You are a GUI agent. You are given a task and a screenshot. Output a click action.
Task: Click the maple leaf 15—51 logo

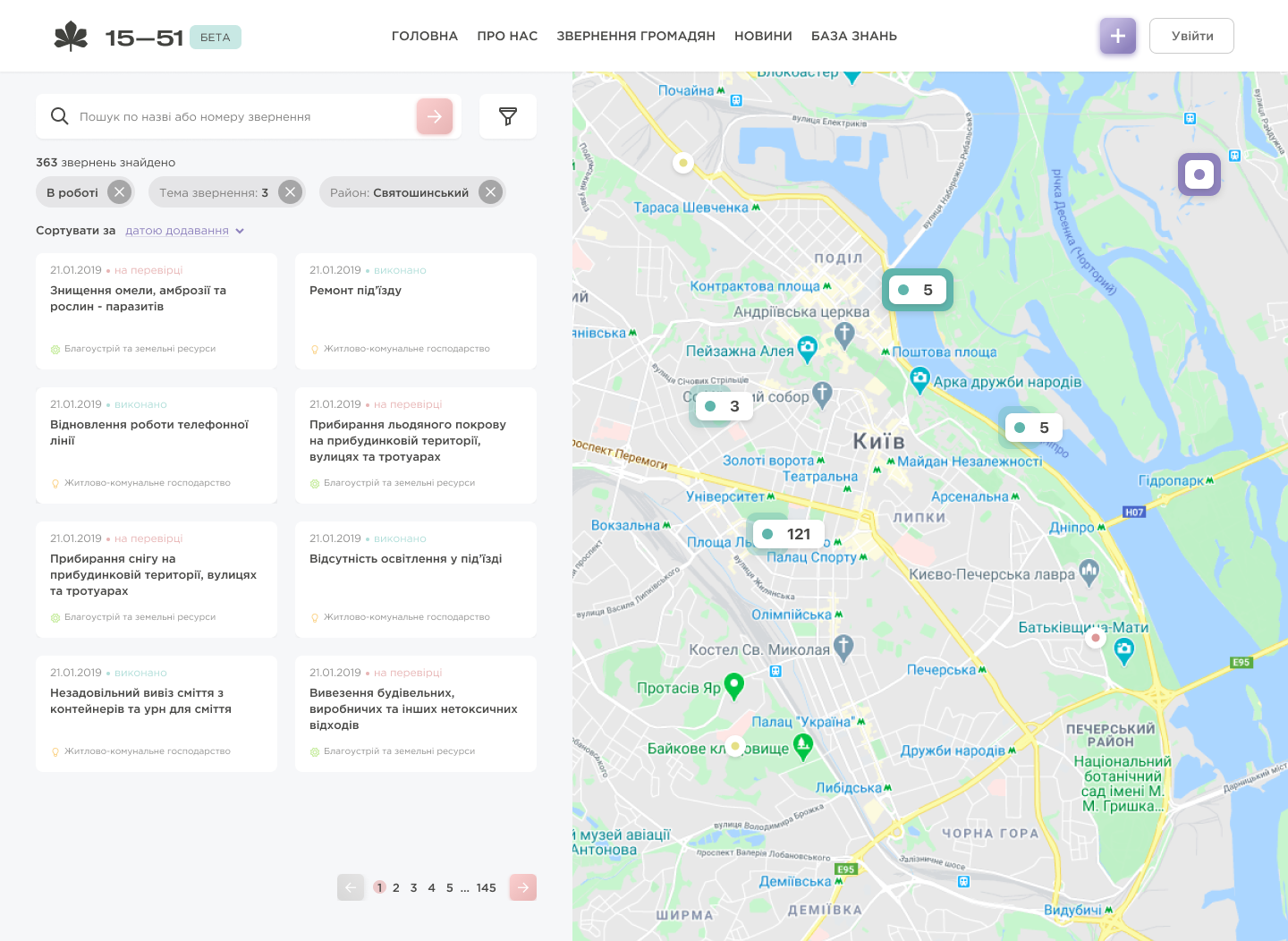click(x=118, y=37)
